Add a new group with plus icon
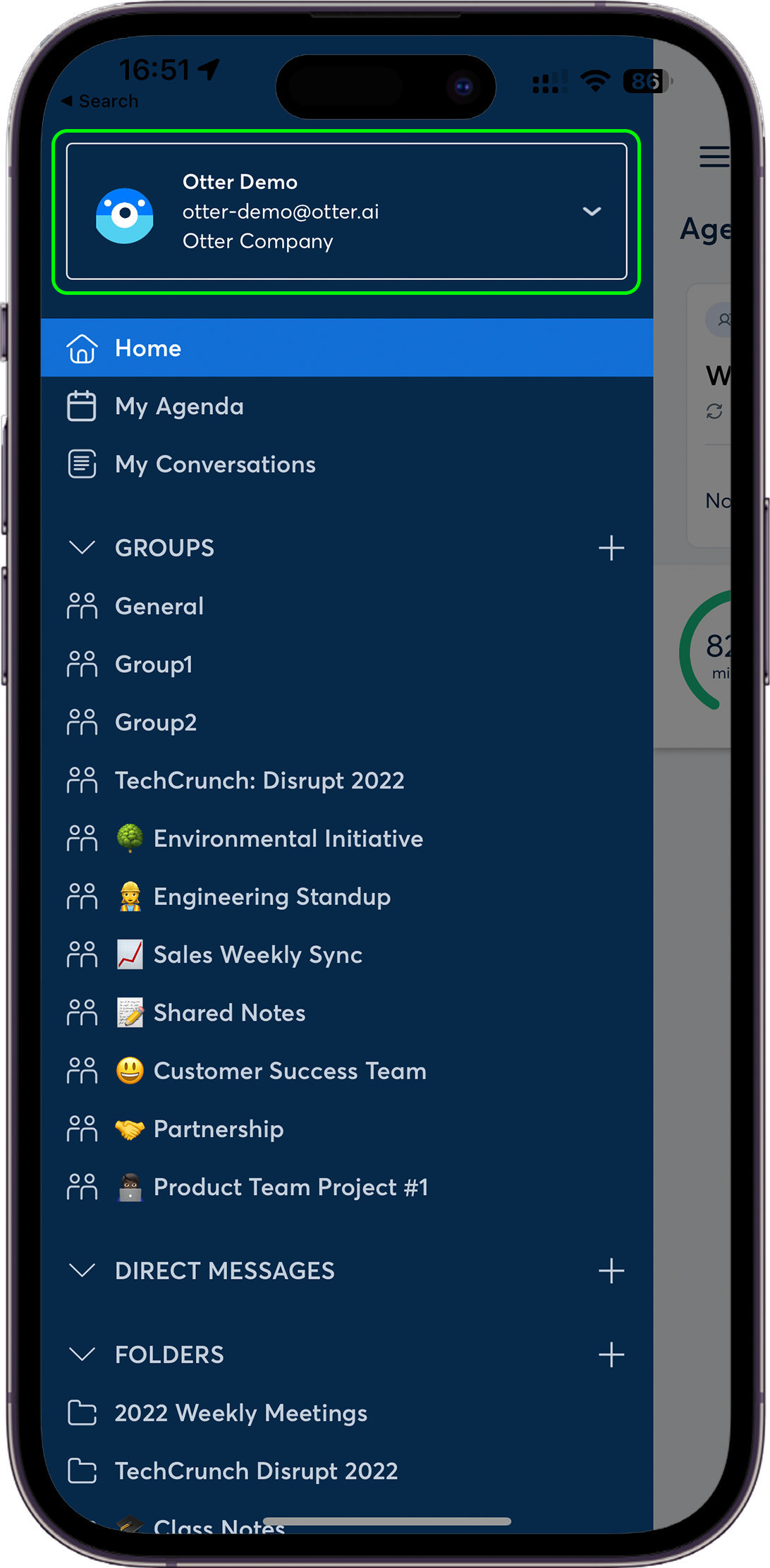The height and width of the screenshot is (1568, 770). point(611,548)
